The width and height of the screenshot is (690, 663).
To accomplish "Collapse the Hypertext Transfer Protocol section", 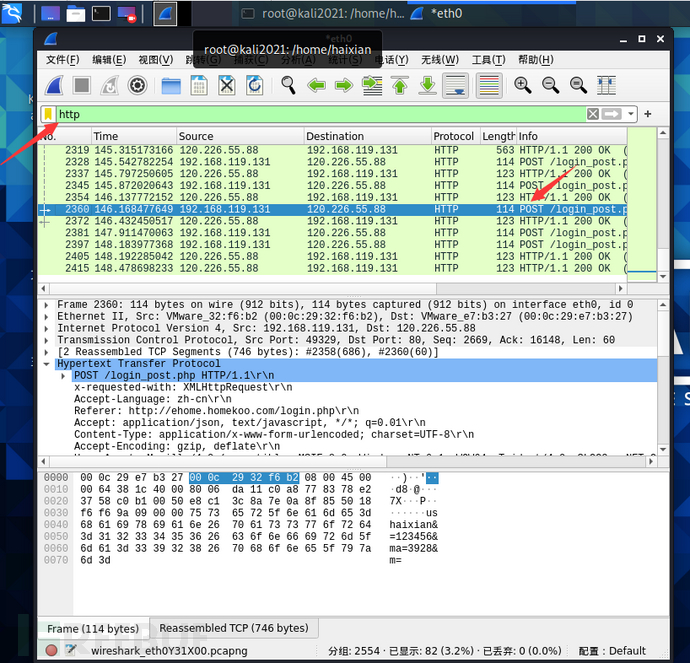I will (46, 364).
